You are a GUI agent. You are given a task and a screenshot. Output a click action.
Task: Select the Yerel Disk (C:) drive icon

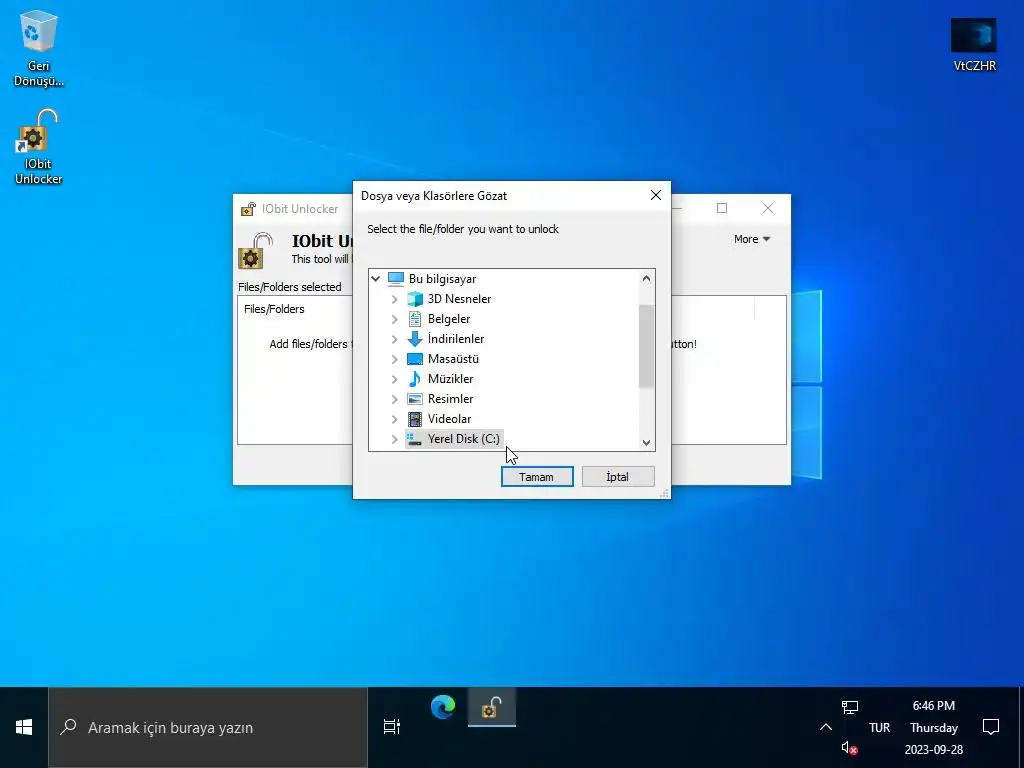pyautogui.click(x=413, y=439)
